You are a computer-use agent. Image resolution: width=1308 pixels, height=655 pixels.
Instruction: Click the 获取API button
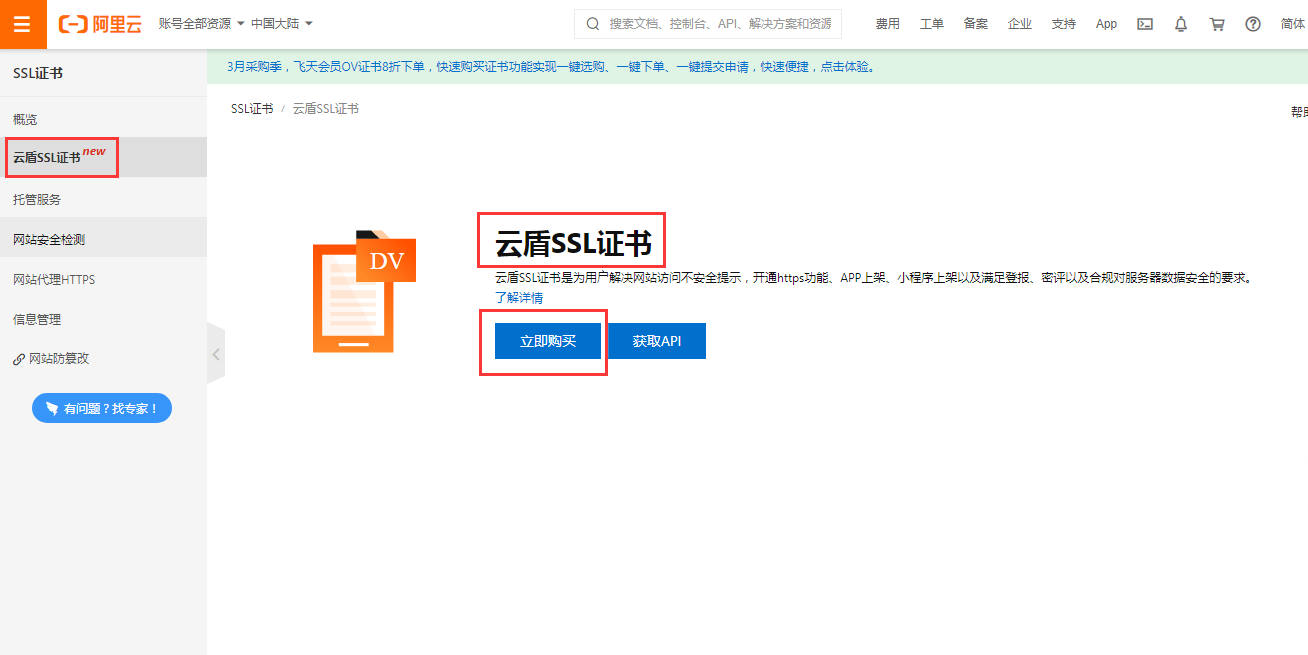(x=657, y=341)
